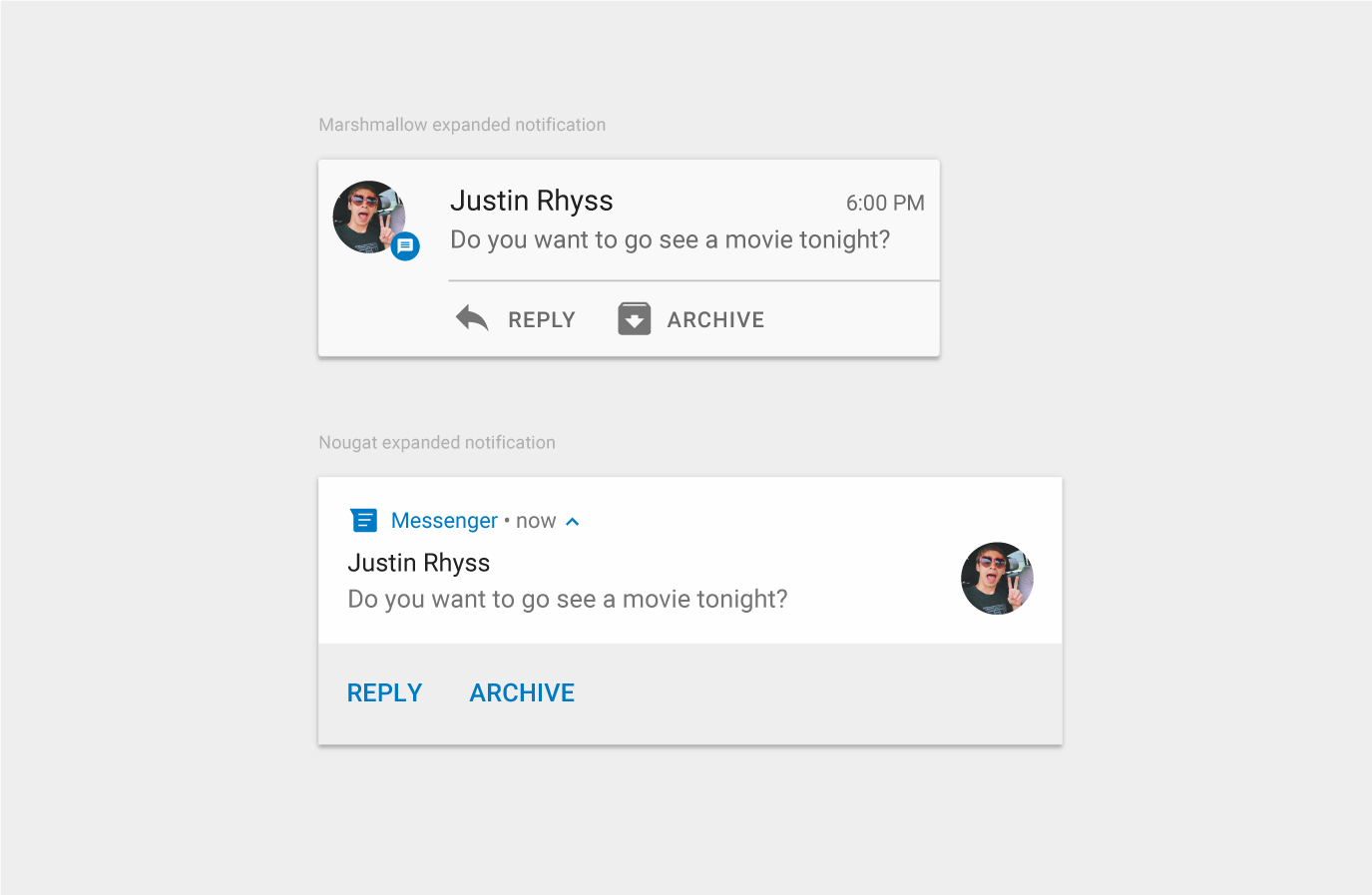Viewport: 1372px width, 895px height.
Task: Tap the blue ARCHIVE action in Nougat notification
Action: click(x=522, y=692)
